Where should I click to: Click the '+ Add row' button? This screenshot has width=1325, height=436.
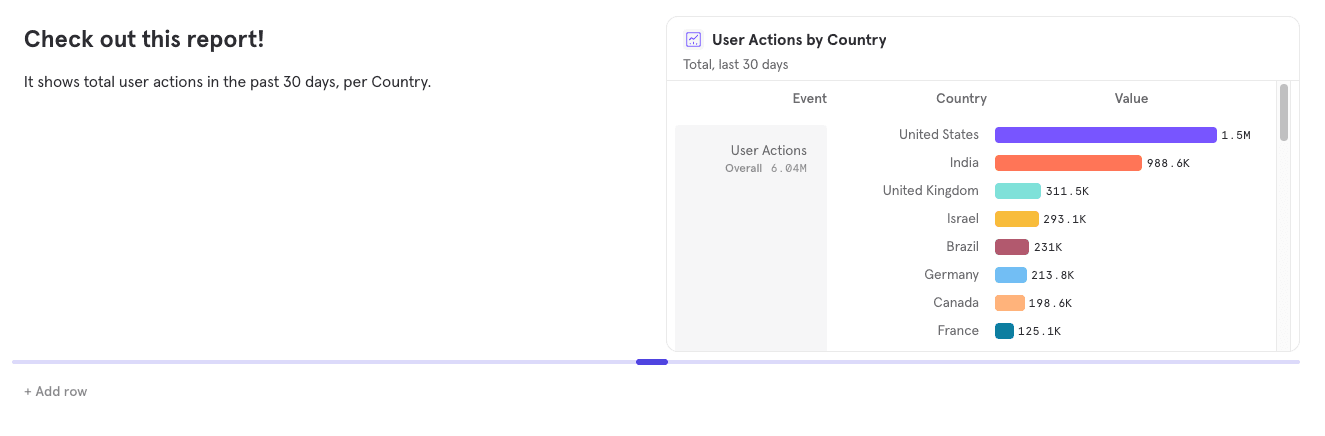coord(56,392)
